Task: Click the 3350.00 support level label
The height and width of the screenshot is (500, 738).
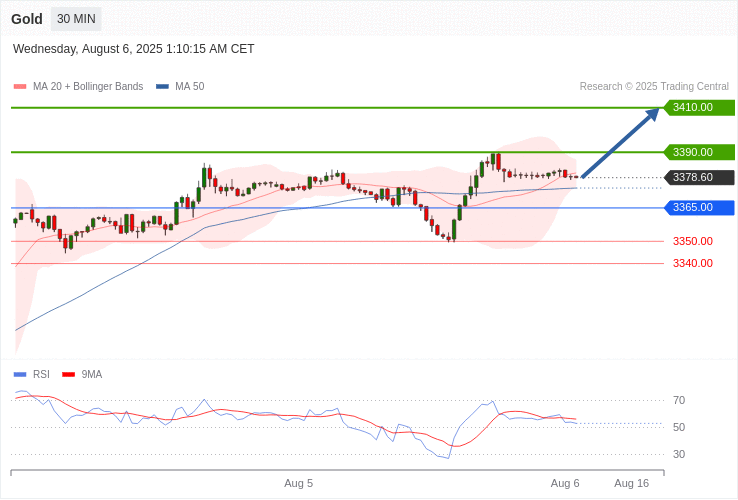Action: pyautogui.click(x=693, y=242)
